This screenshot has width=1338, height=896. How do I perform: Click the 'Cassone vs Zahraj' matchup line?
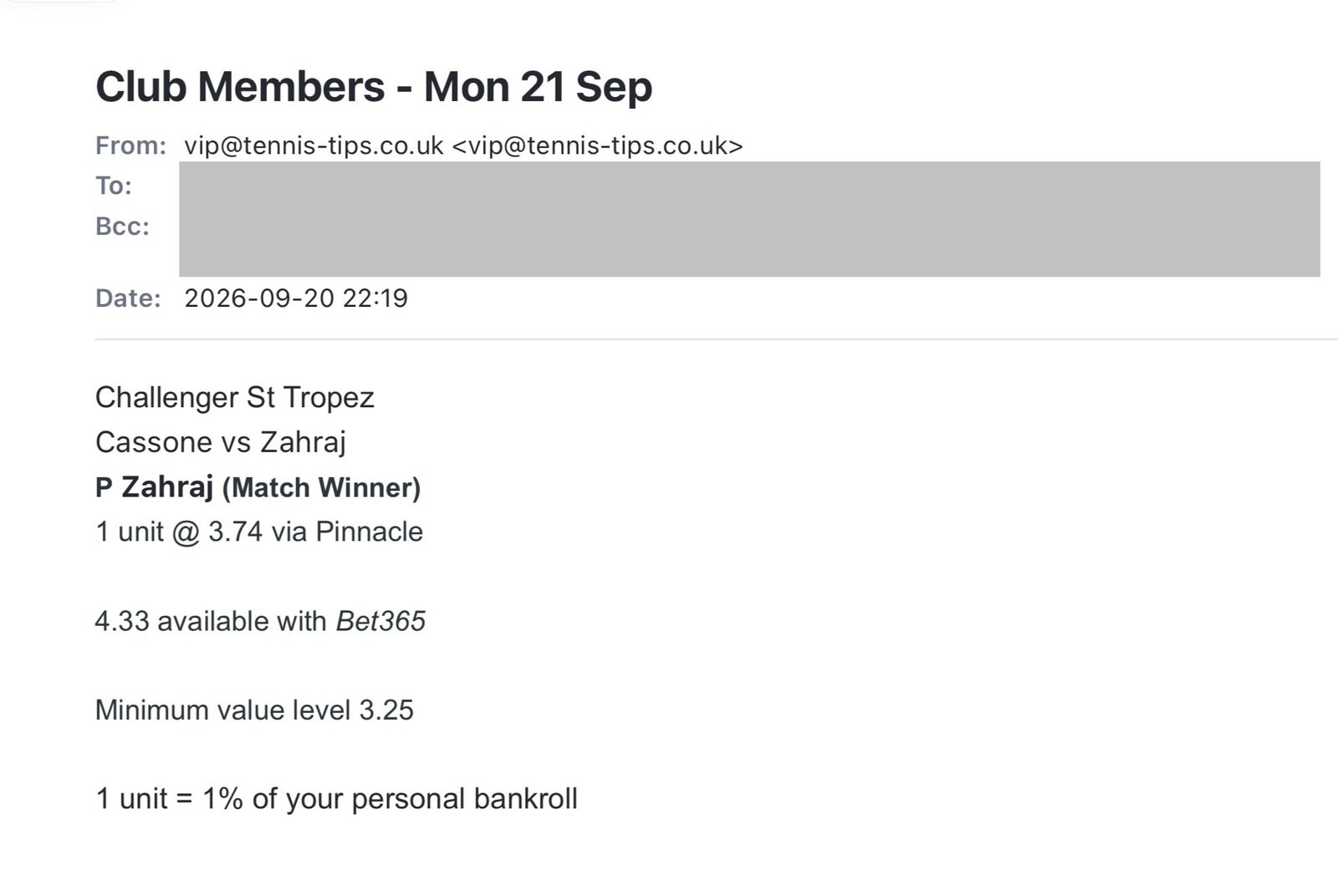tap(221, 442)
